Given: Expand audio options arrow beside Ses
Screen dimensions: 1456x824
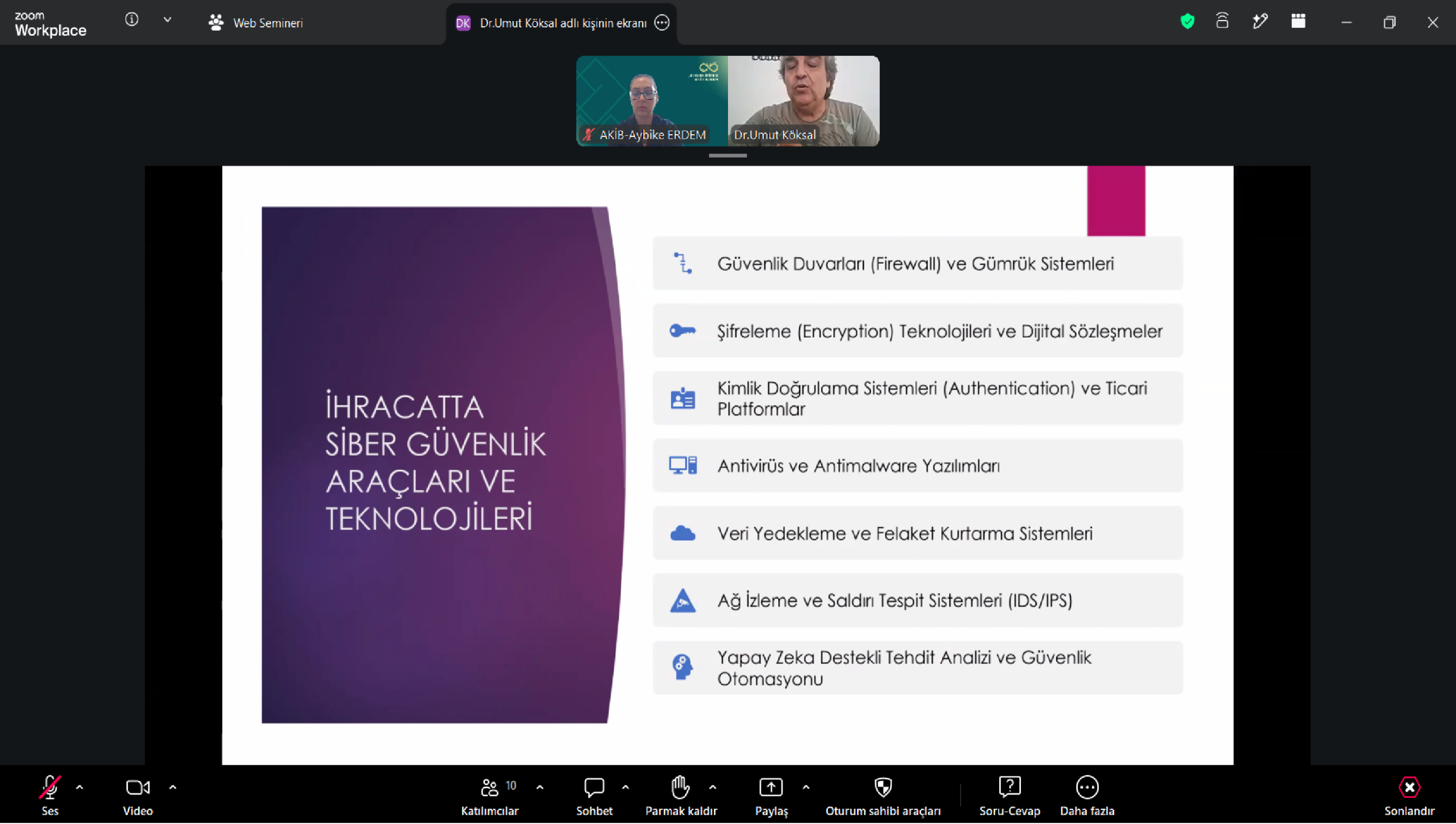Looking at the screenshot, I should 80,788.
